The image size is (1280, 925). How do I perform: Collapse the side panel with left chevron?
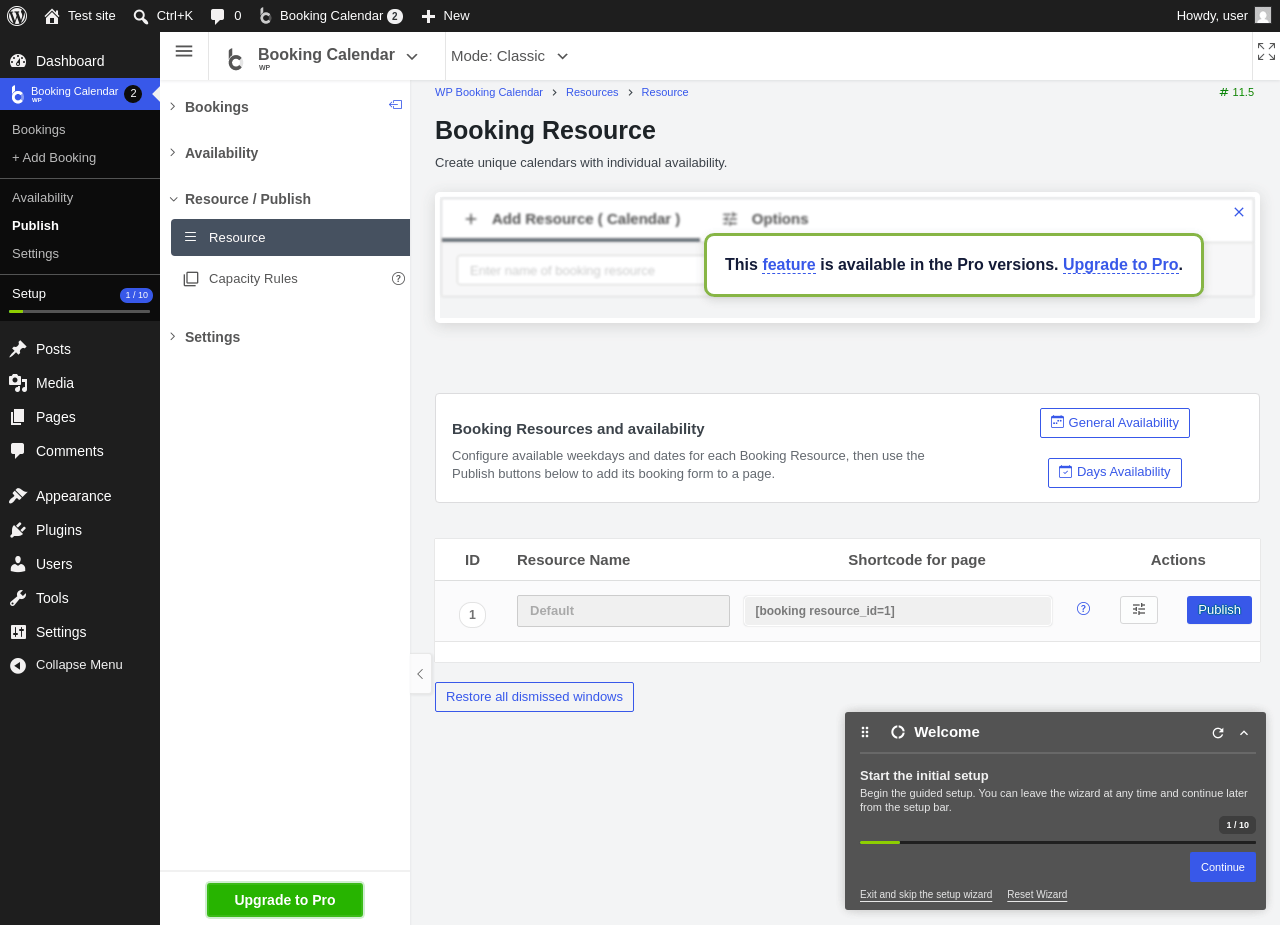coord(421,673)
